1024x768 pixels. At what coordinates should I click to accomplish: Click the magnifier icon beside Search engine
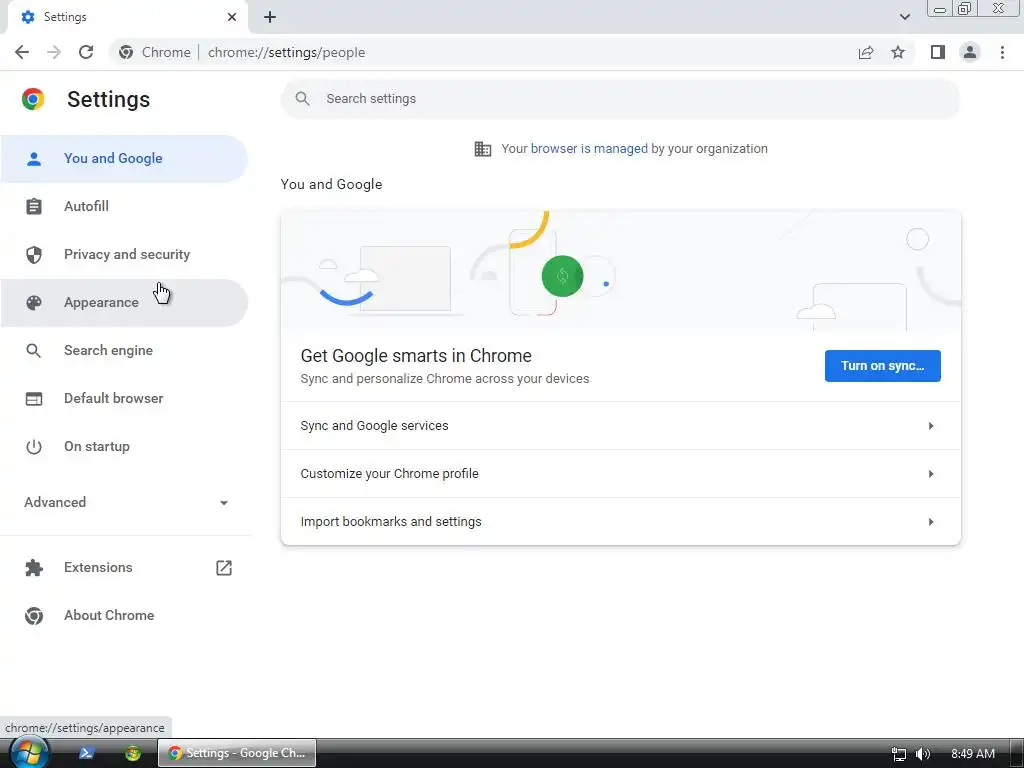33,351
